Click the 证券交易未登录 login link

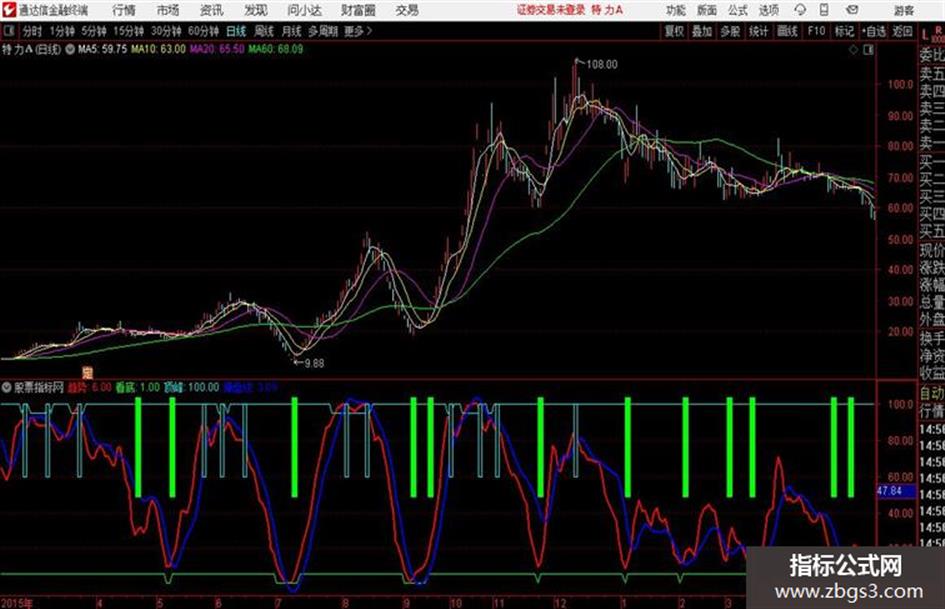click(x=551, y=10)
